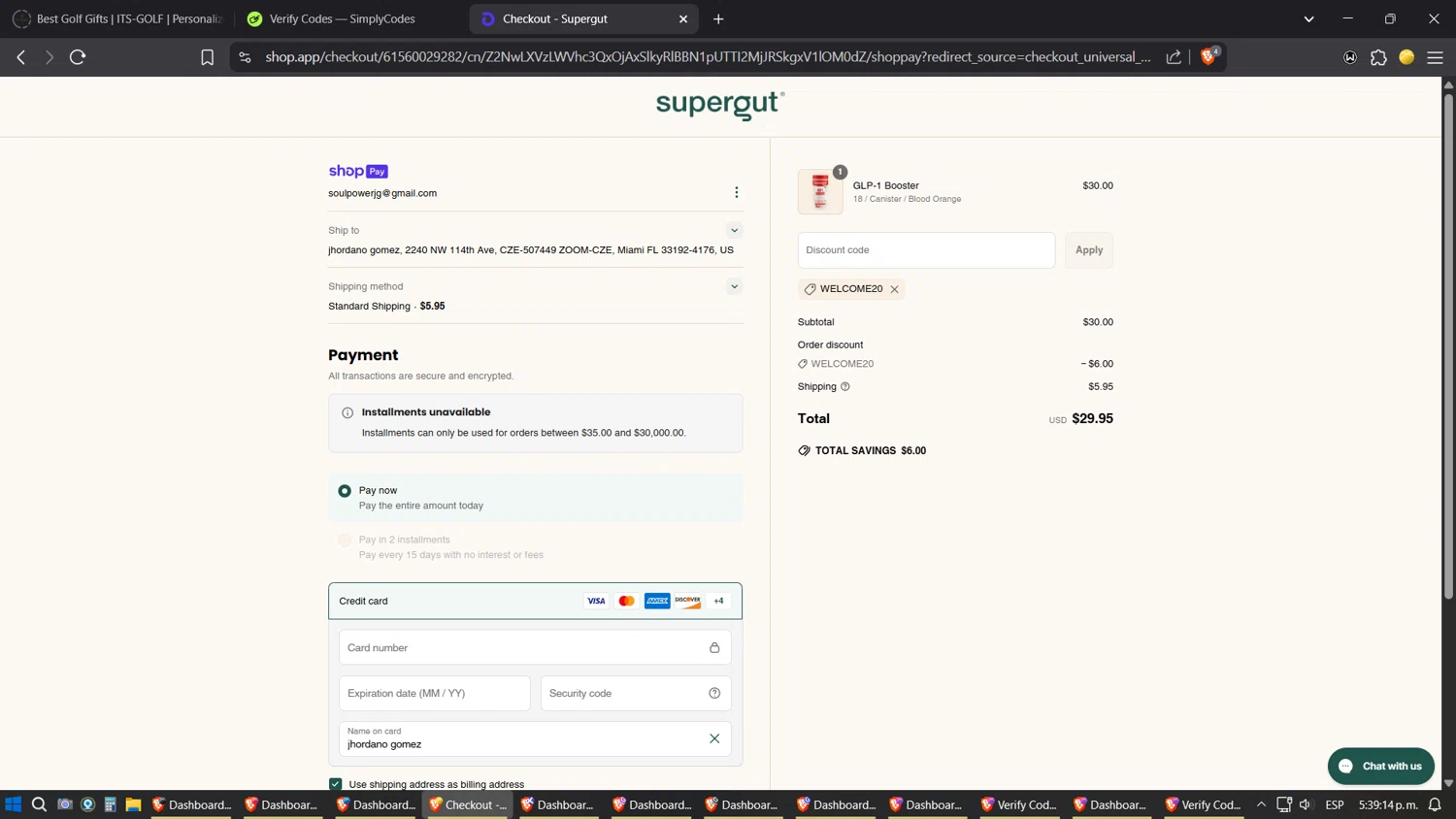1456x819 pixels.
Task: Click the security code help icon
Action: click(x=714, y=693)
